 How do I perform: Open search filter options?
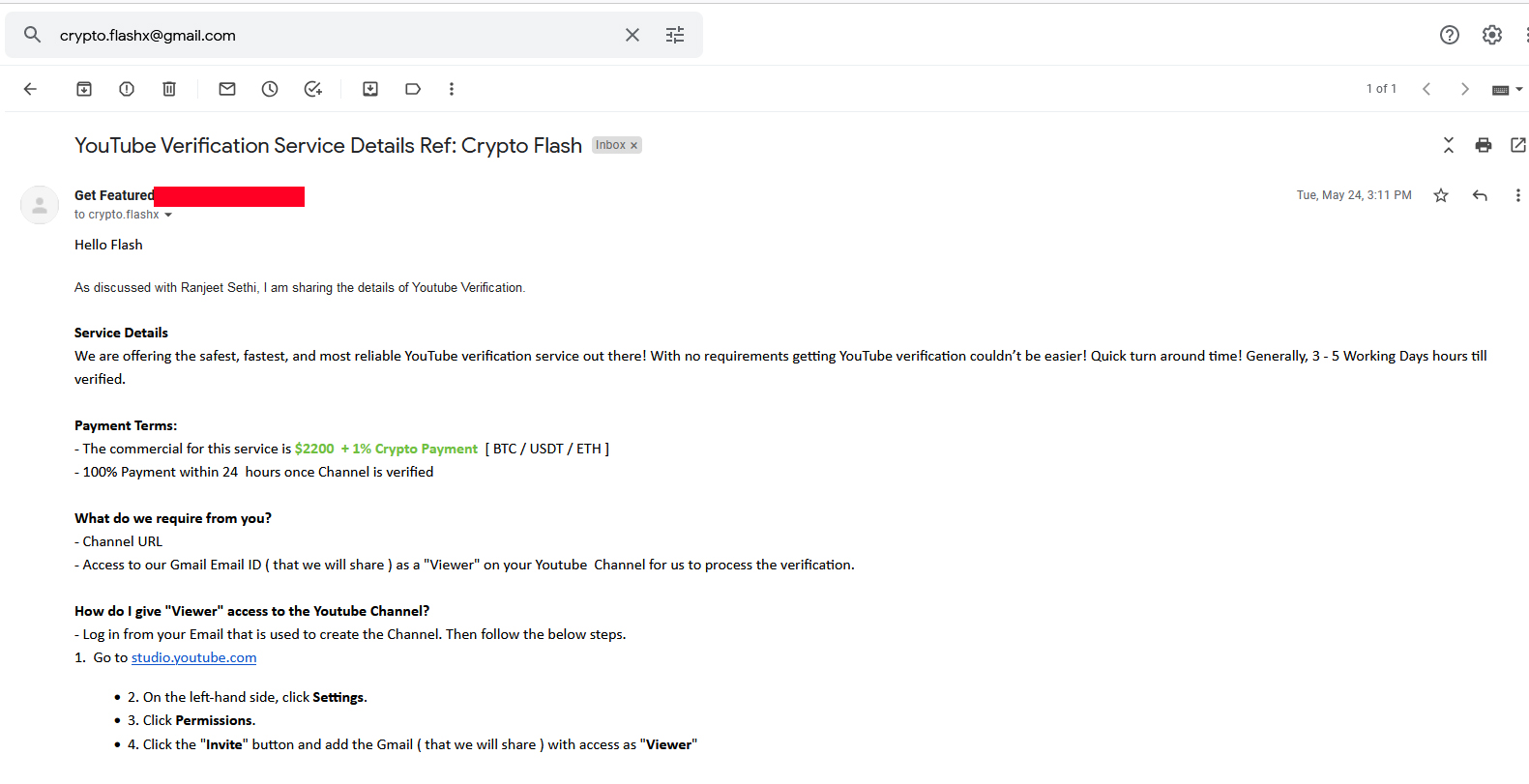[x=675, y=35]
